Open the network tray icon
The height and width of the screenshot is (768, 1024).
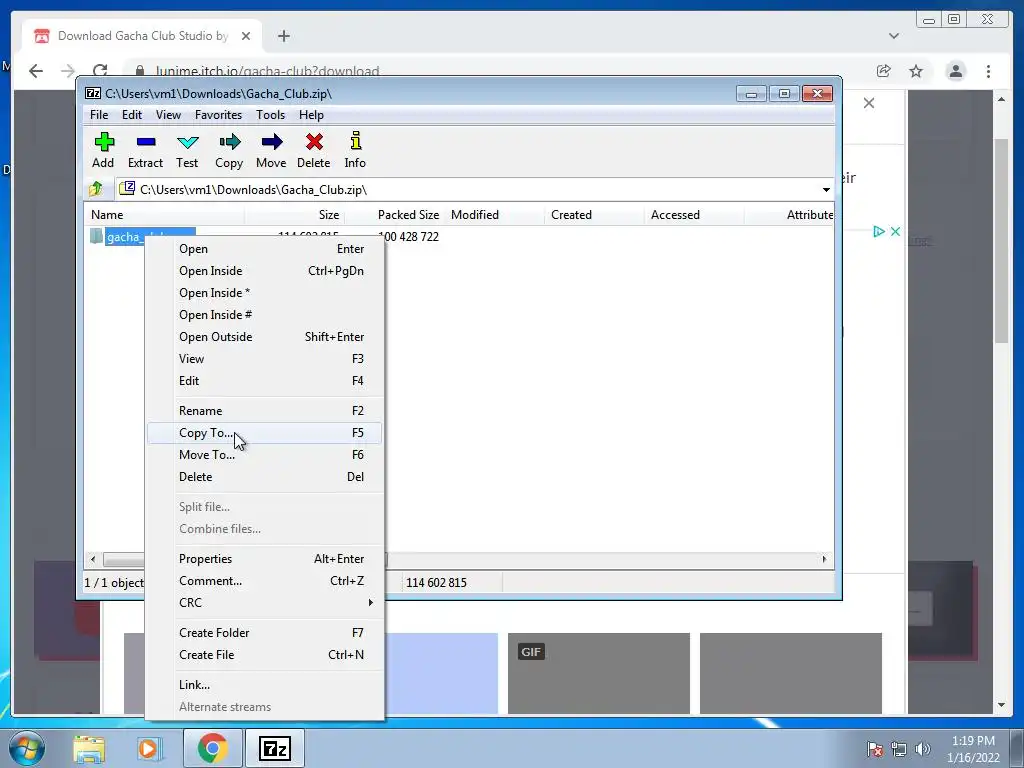899,749
